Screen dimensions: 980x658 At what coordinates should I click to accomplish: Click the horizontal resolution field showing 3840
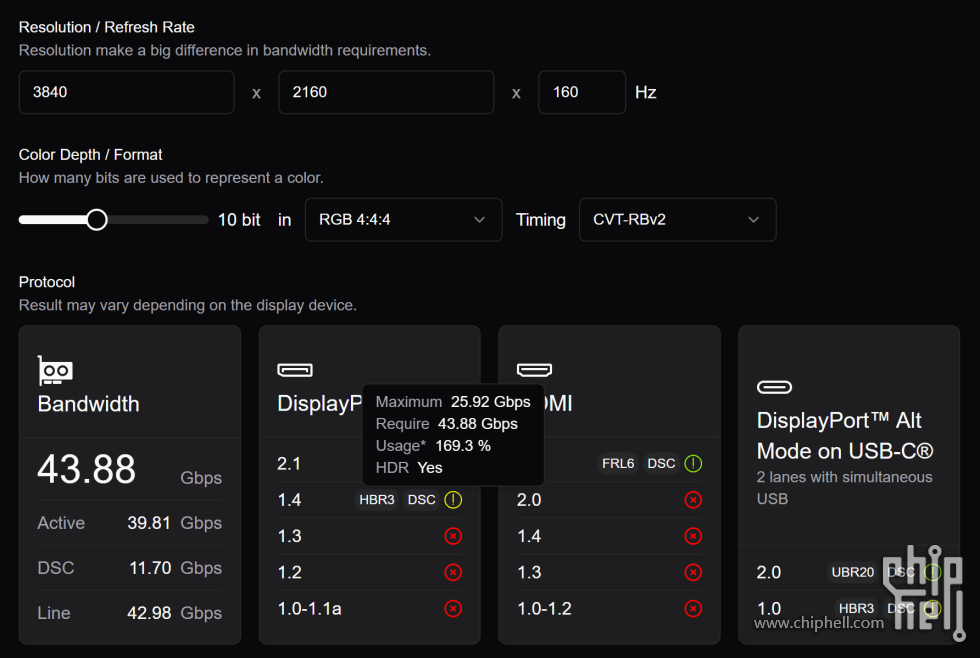[x=126, y=92]
